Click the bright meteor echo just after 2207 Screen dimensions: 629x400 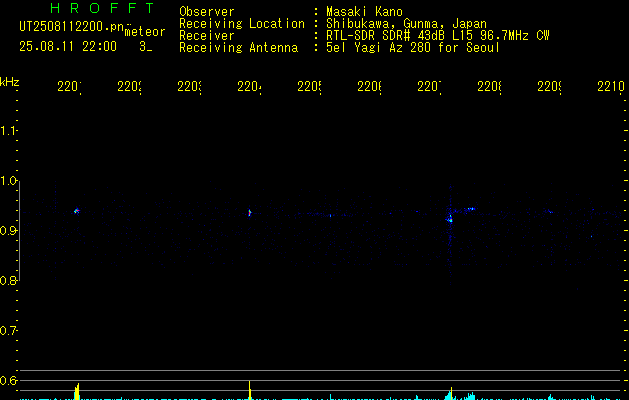(450, 219)
